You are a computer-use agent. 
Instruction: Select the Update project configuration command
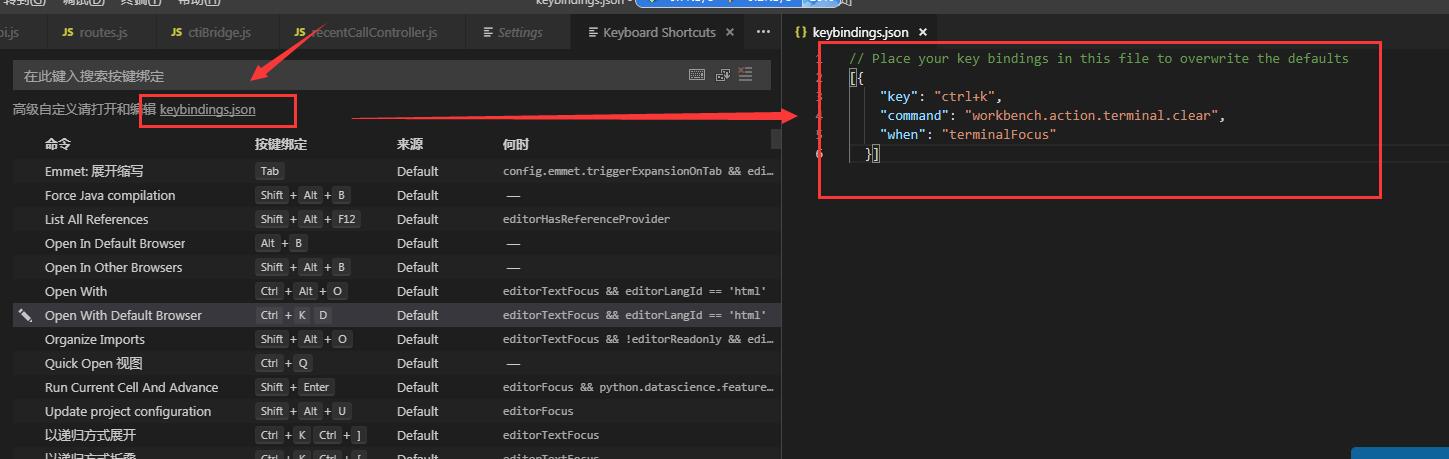128,411
